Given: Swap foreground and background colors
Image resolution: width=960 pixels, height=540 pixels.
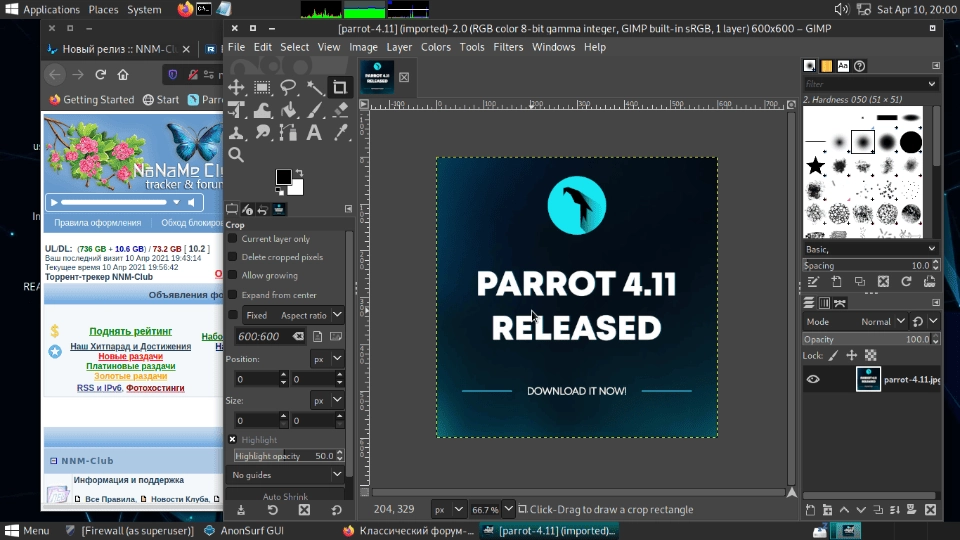Looking at the screenshot, I should tap(299, 173).
